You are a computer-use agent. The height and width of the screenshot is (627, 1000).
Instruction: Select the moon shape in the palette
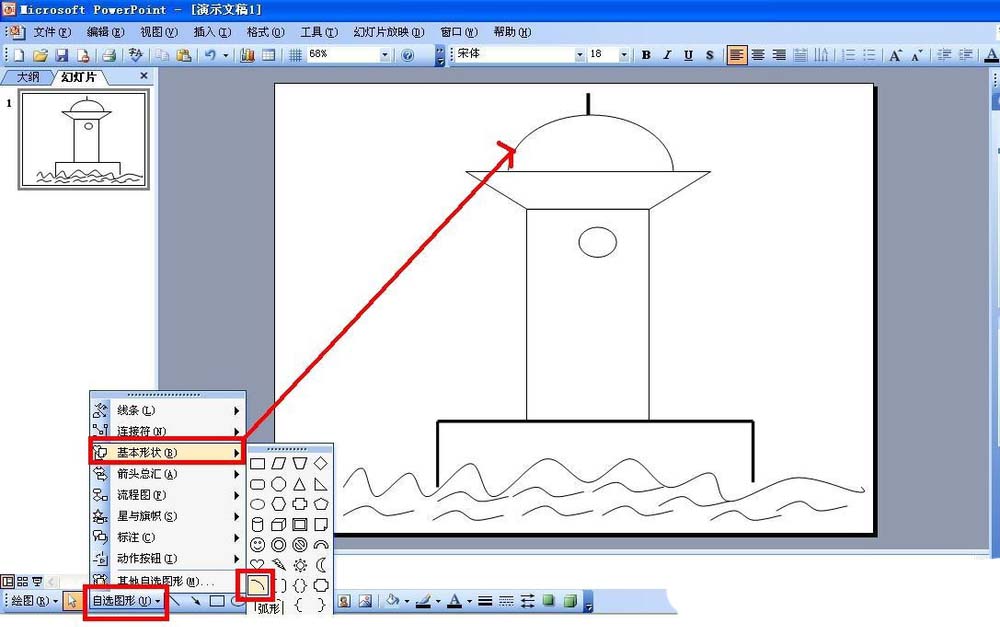click(x=321, y=564)
